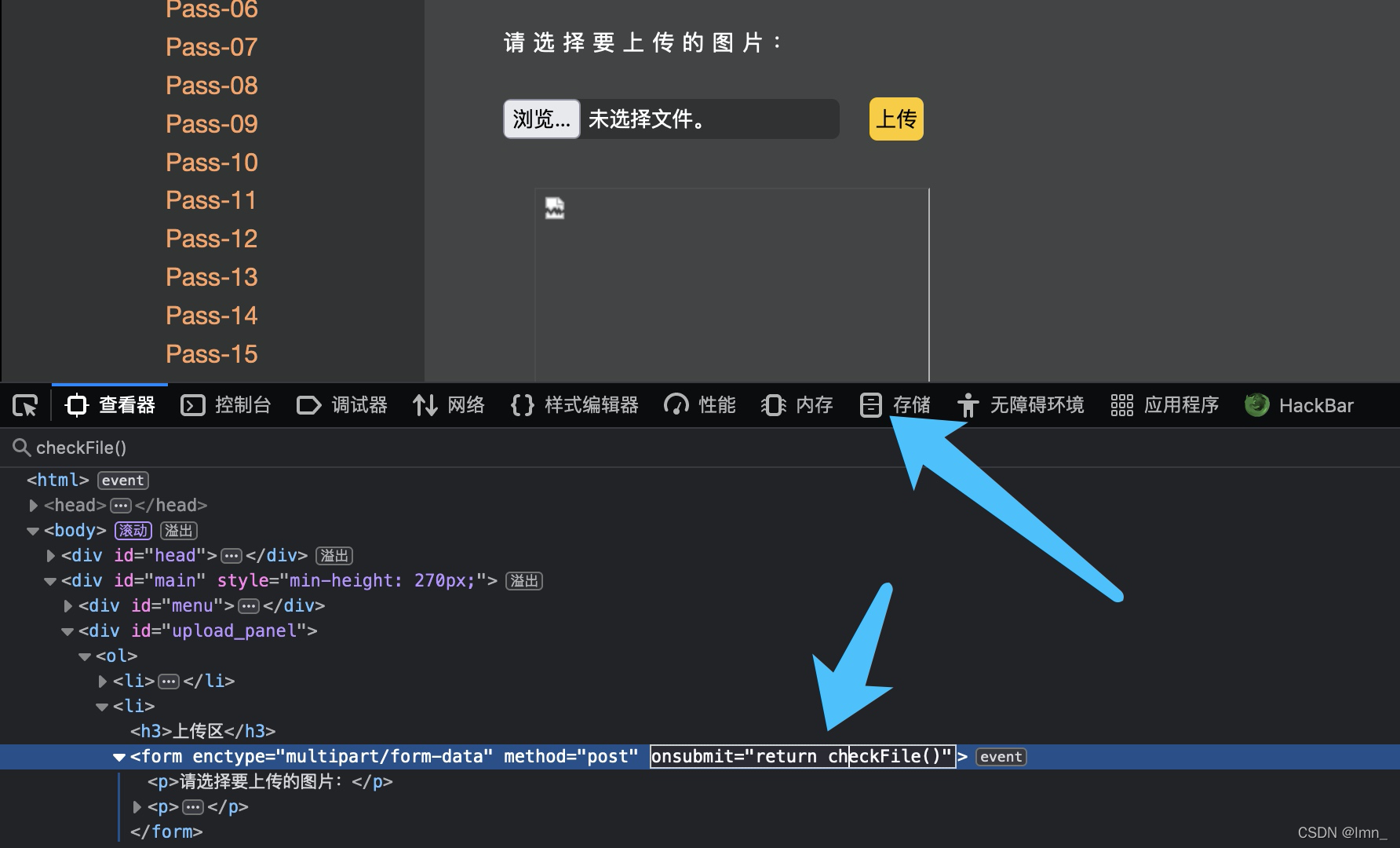This screenshot has width=1400, height=848.
Task: Click the 浏览... file browse button
Action: click(x=541, y=119)
